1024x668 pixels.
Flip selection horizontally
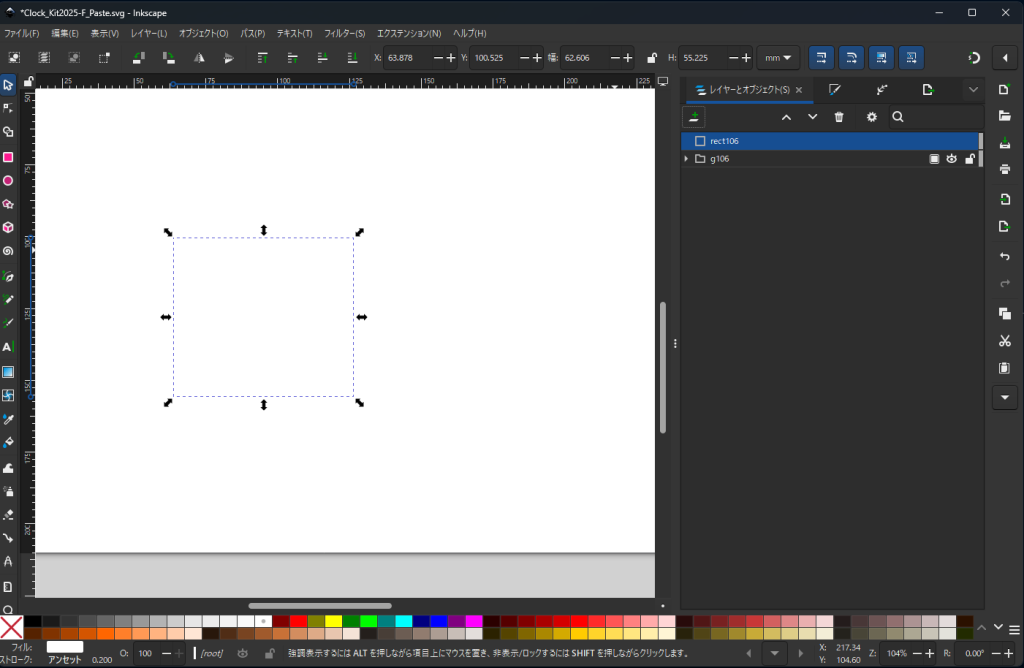click(x=199, y=58)
